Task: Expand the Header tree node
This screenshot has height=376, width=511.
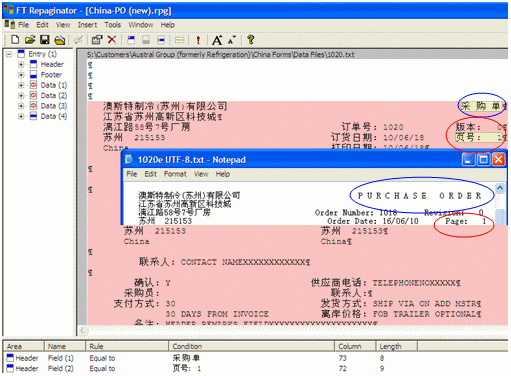Action: coord(21,64)
